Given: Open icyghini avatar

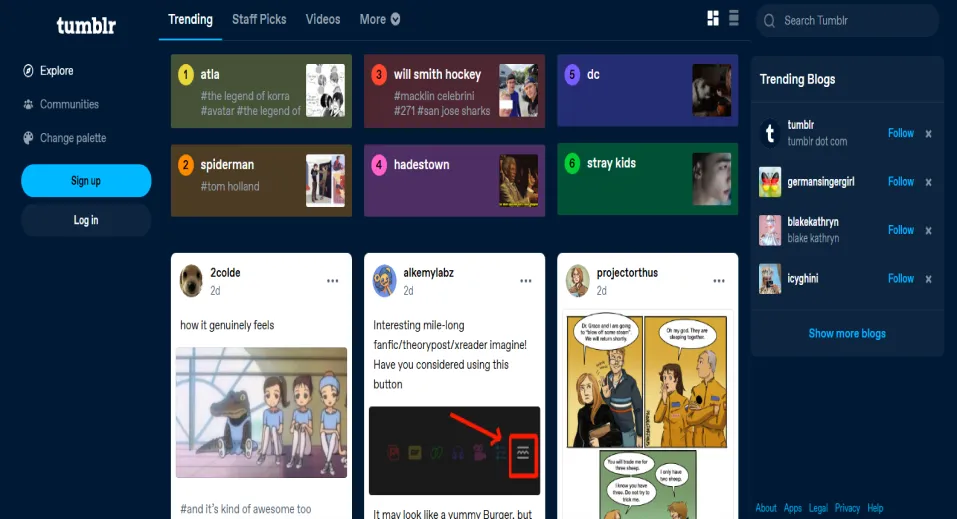Looking at the screenshot, I should [770, 278].
